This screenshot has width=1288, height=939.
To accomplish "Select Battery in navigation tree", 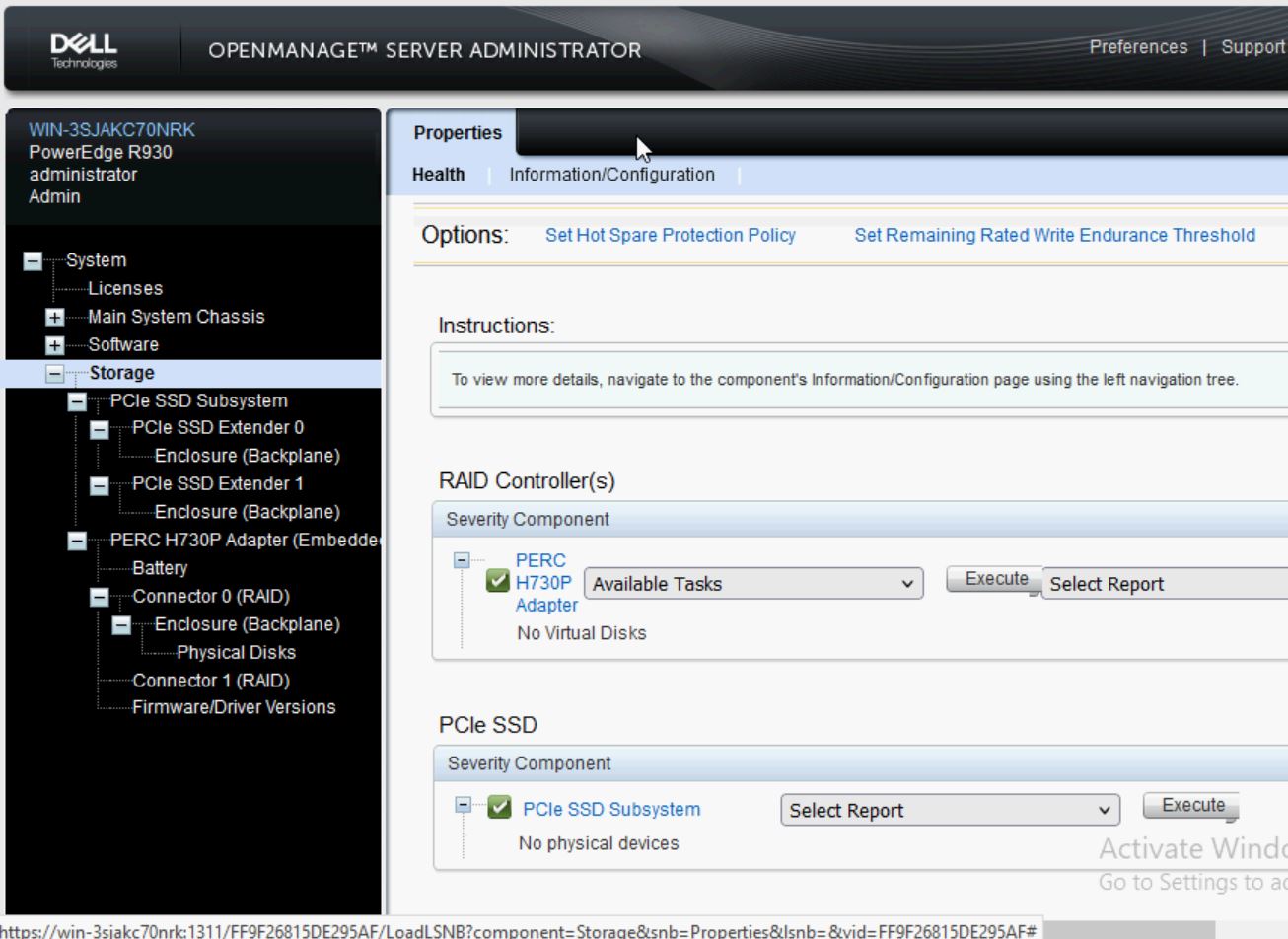I will 160,568.
